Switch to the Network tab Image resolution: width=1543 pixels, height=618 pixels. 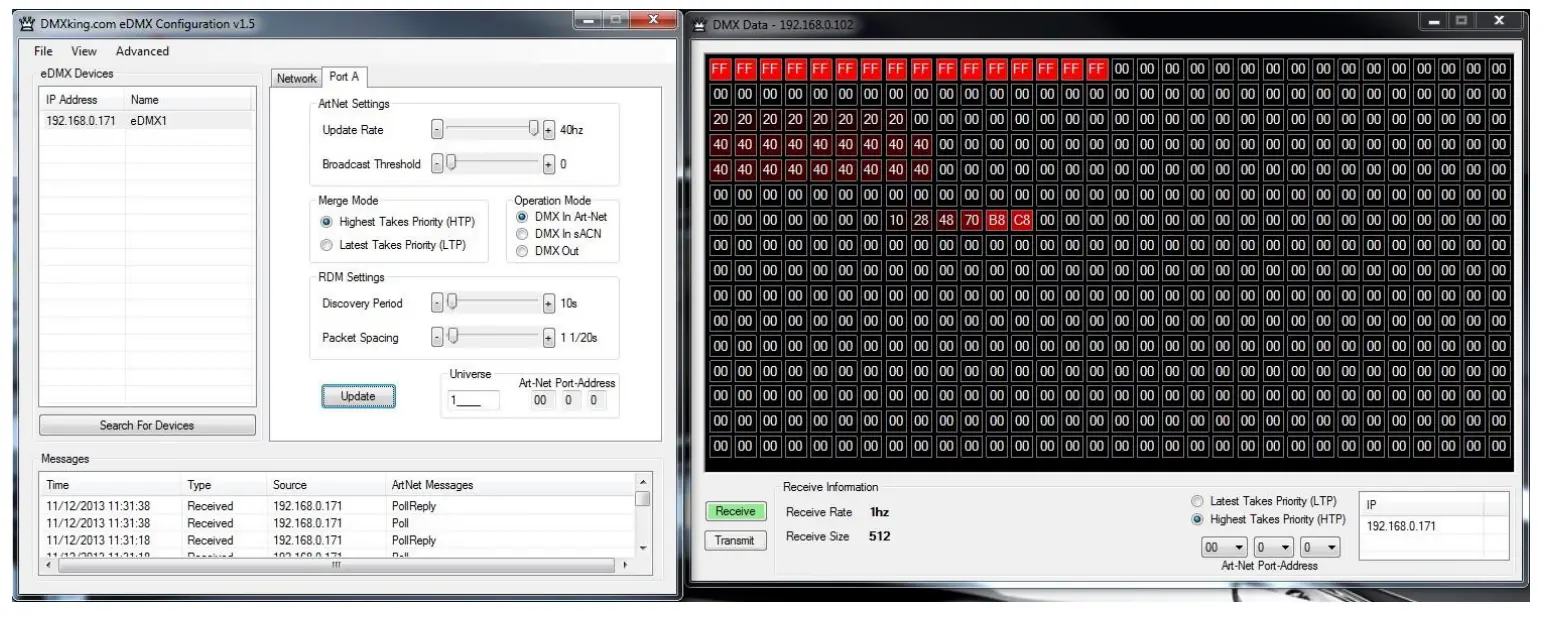coord(296,78)
